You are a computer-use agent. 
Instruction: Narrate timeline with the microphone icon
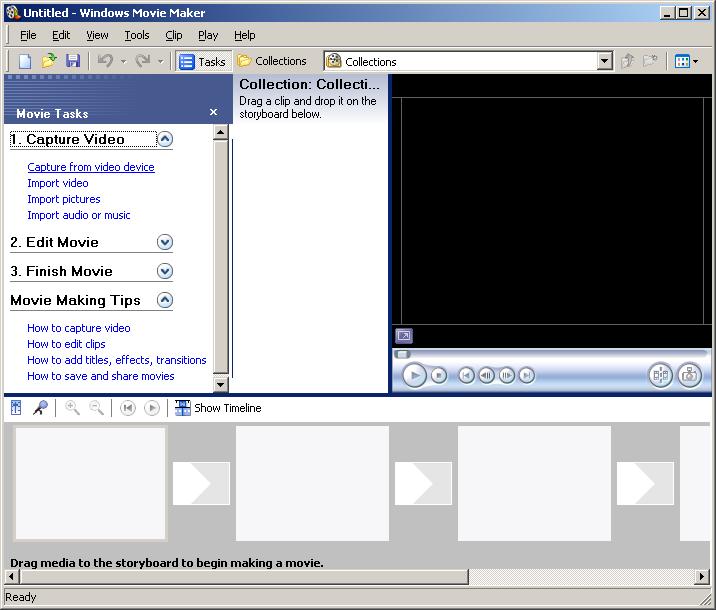point(40,408)
